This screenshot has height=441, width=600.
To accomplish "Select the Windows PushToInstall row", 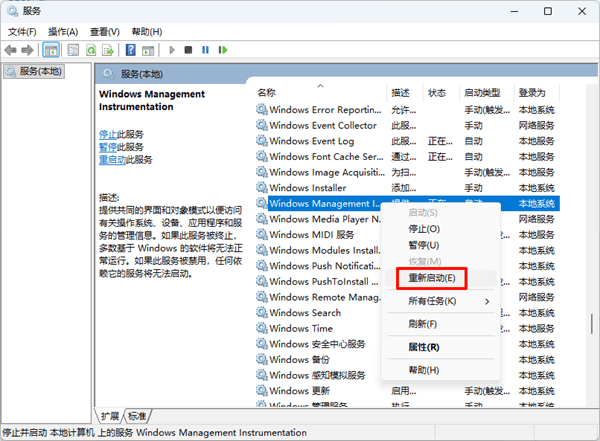I will click(x=318, y=282).
